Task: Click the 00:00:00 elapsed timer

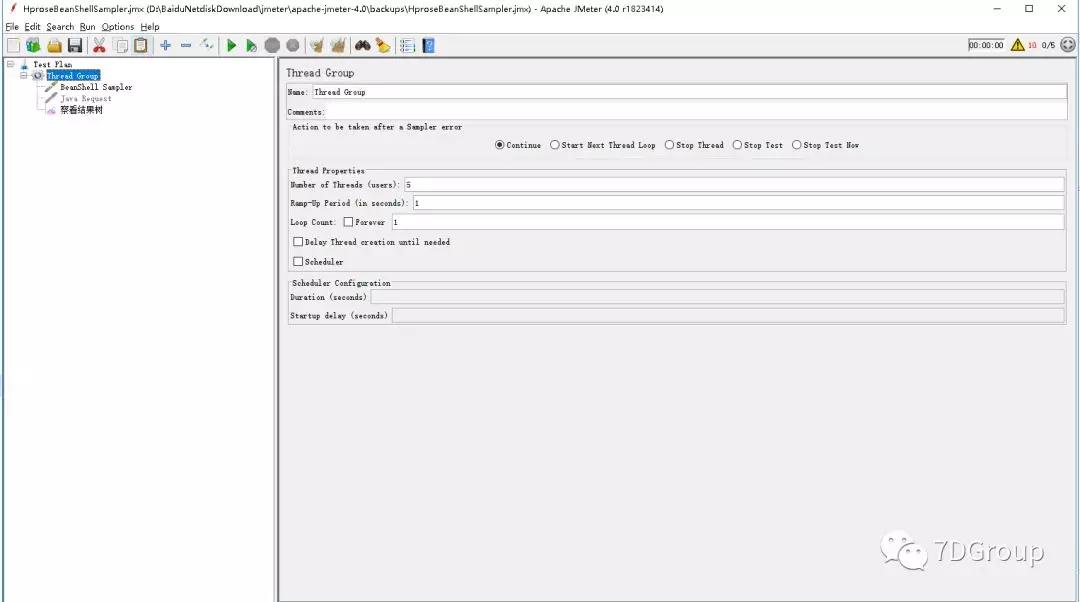Action: pos(986,45)
